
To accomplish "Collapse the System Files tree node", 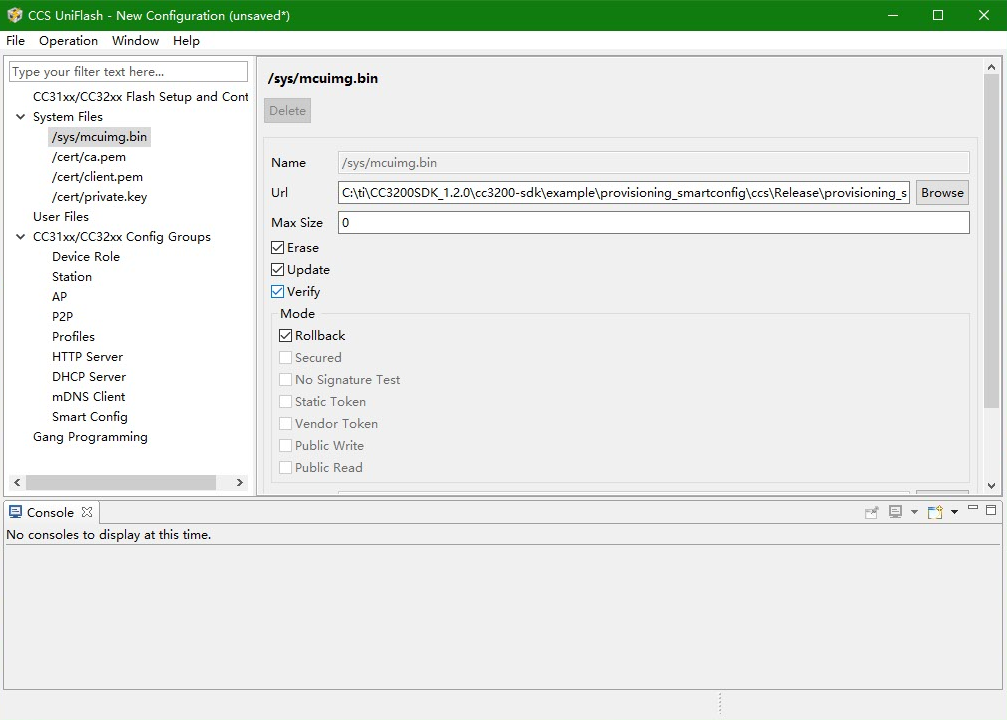I will pos(21,116).
